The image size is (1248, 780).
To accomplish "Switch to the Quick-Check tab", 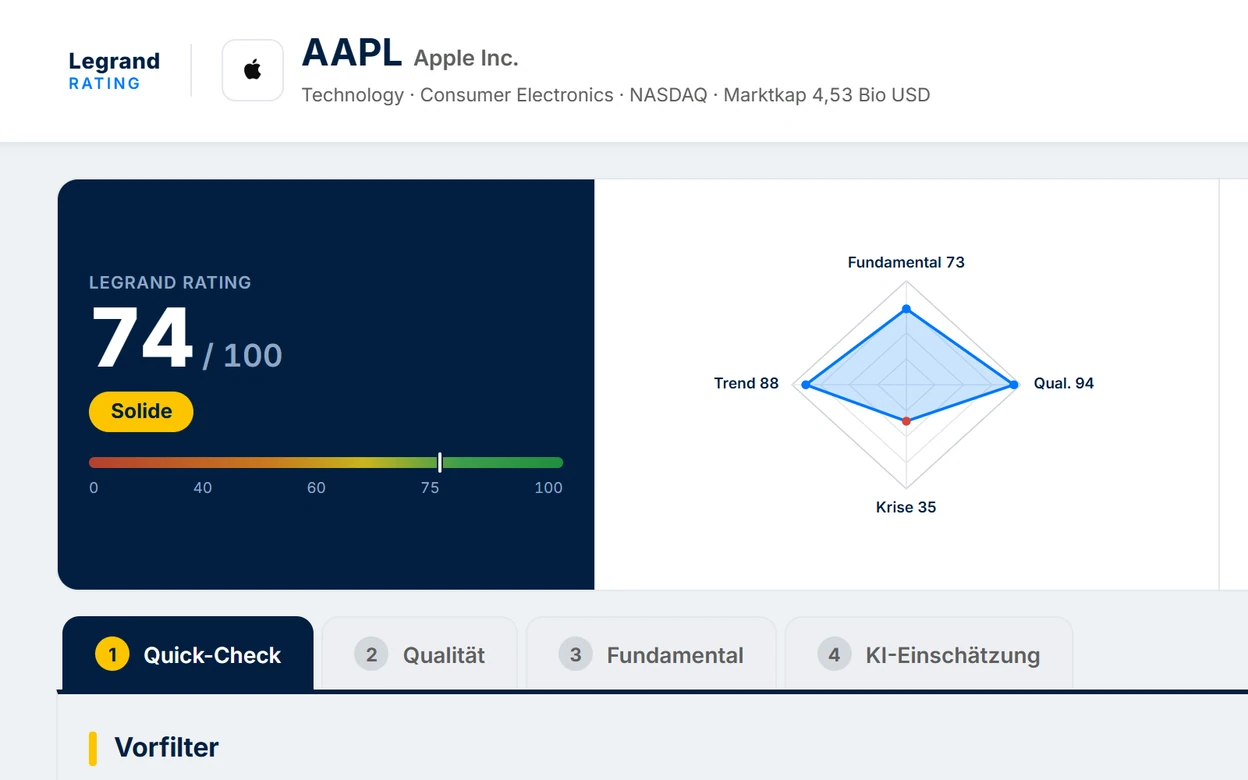I will pos(188,654).
